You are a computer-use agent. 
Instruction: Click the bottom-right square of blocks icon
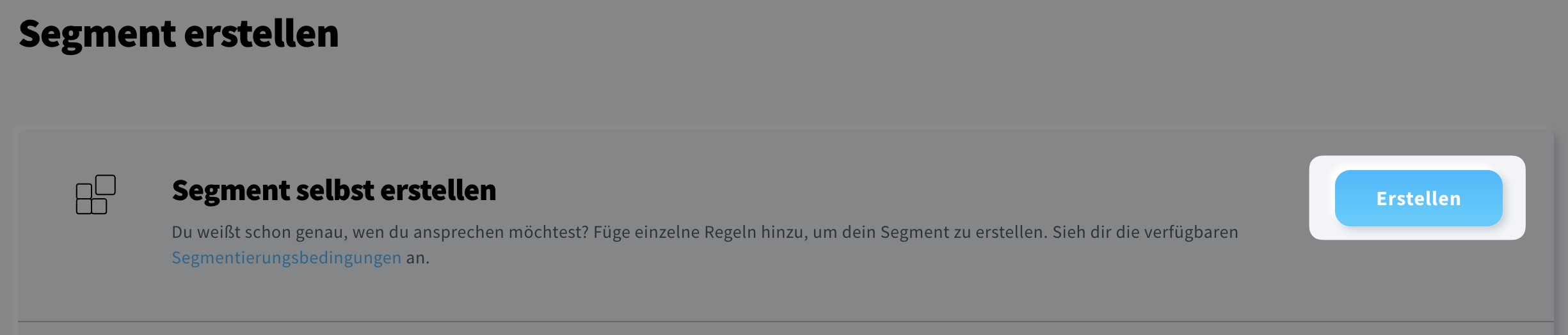(x=99, y=206)
